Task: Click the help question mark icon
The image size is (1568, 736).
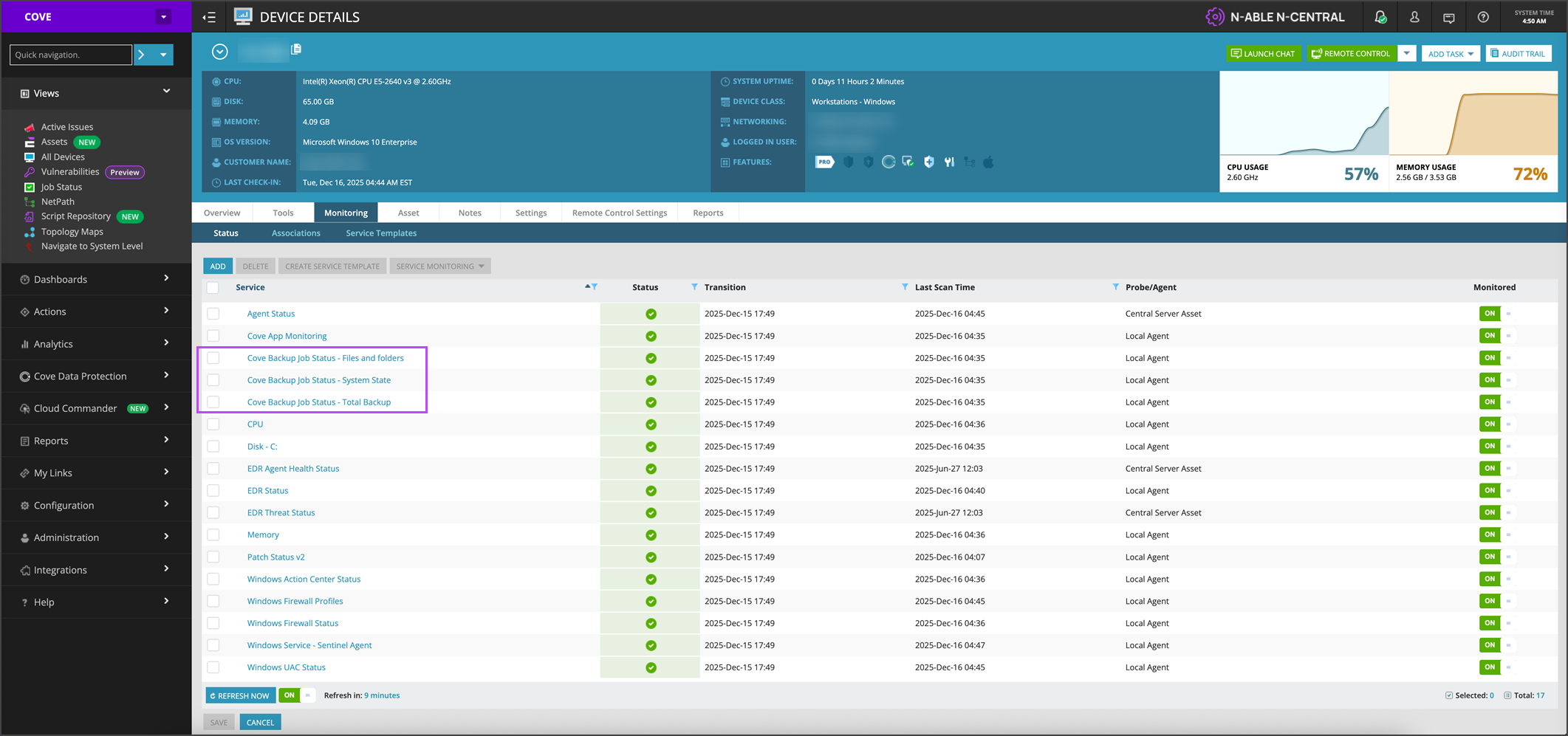Action: [x=1483, y=17]
